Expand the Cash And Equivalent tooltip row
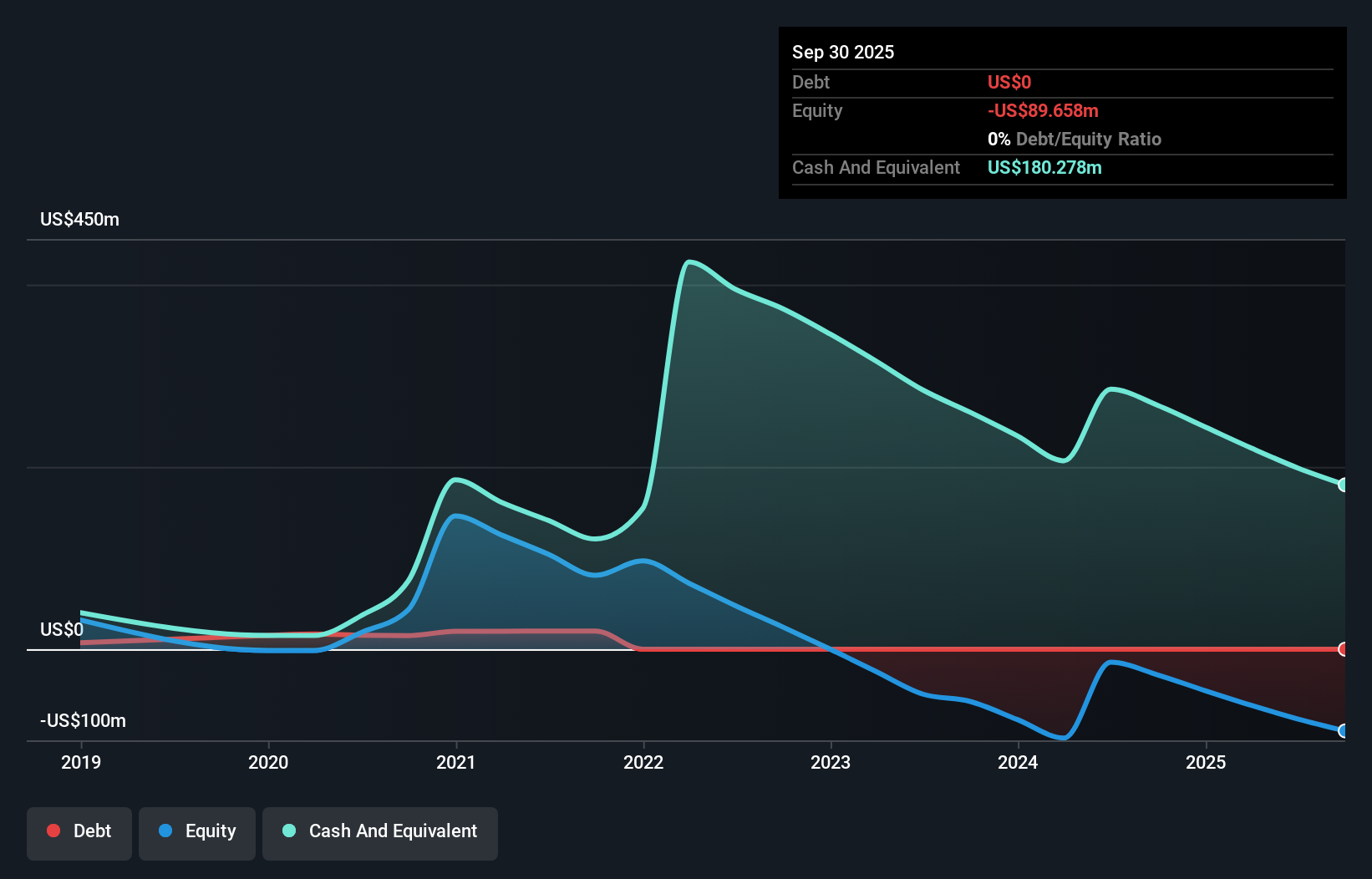 tap(876, 167)
